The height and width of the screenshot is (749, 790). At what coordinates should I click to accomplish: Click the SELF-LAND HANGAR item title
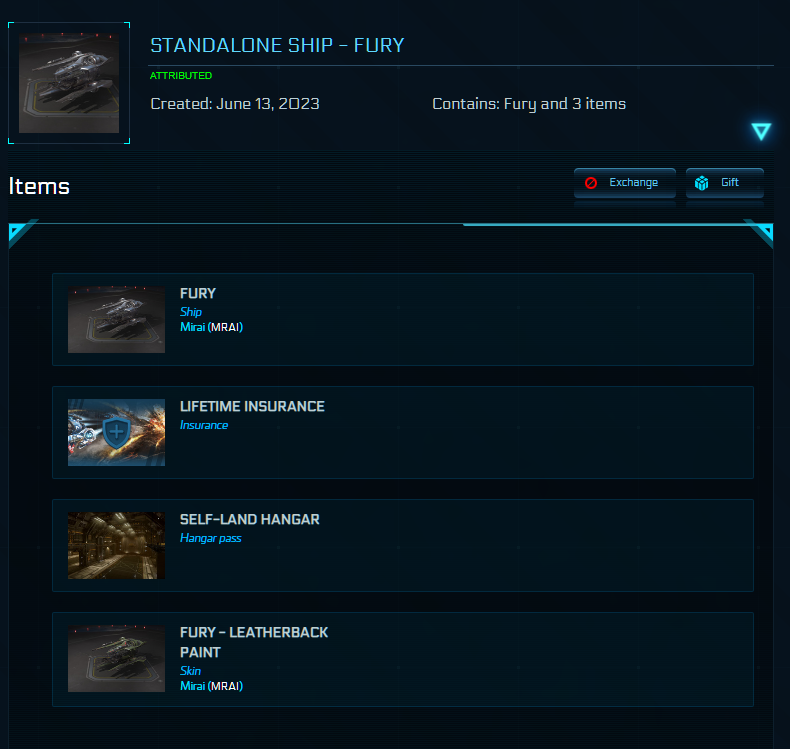[x=250, y=520]
